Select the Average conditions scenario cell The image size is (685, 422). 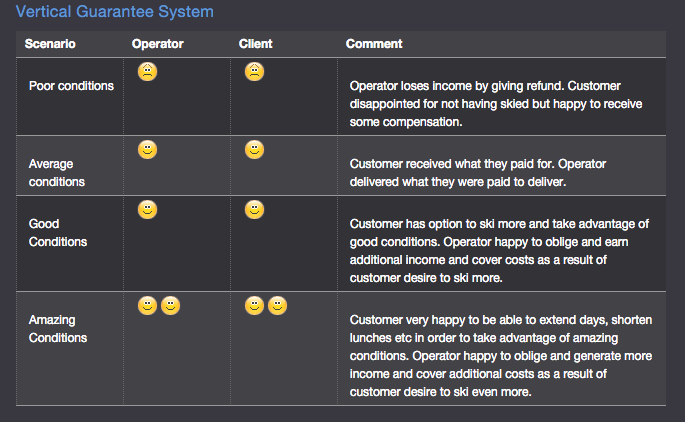pyautogui.click(x=70, y=166)
